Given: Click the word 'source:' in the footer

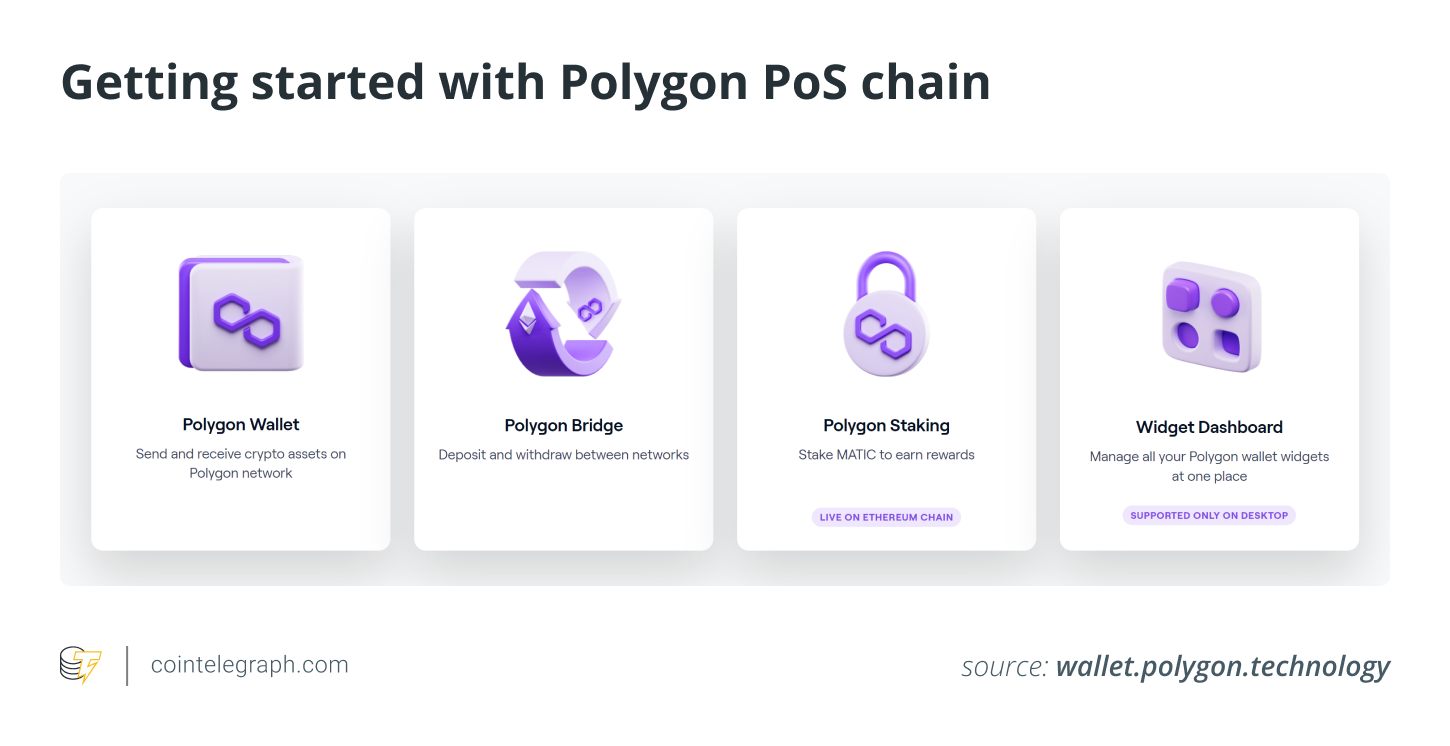Looking at the screenshot, I should [x=1004, y=667].
